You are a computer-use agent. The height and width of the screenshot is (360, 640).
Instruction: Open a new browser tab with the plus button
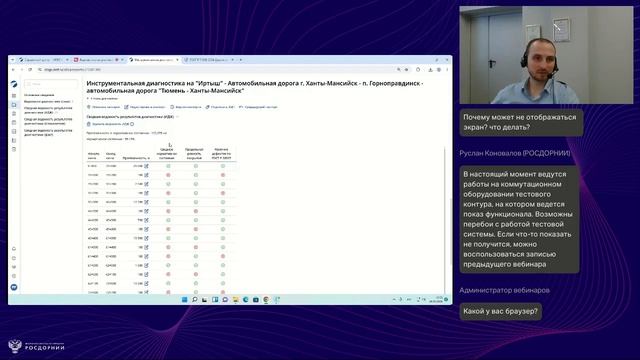(241, 60)
